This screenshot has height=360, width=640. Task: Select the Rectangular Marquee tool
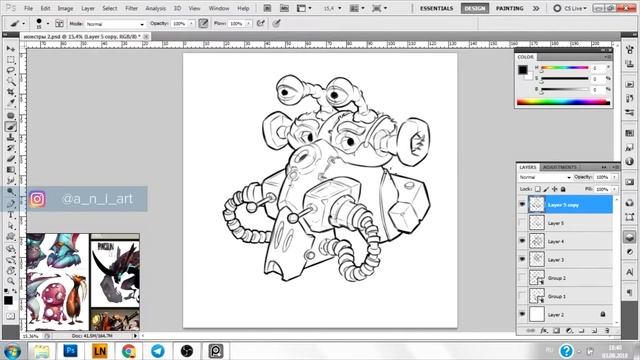tap(11, 60)
